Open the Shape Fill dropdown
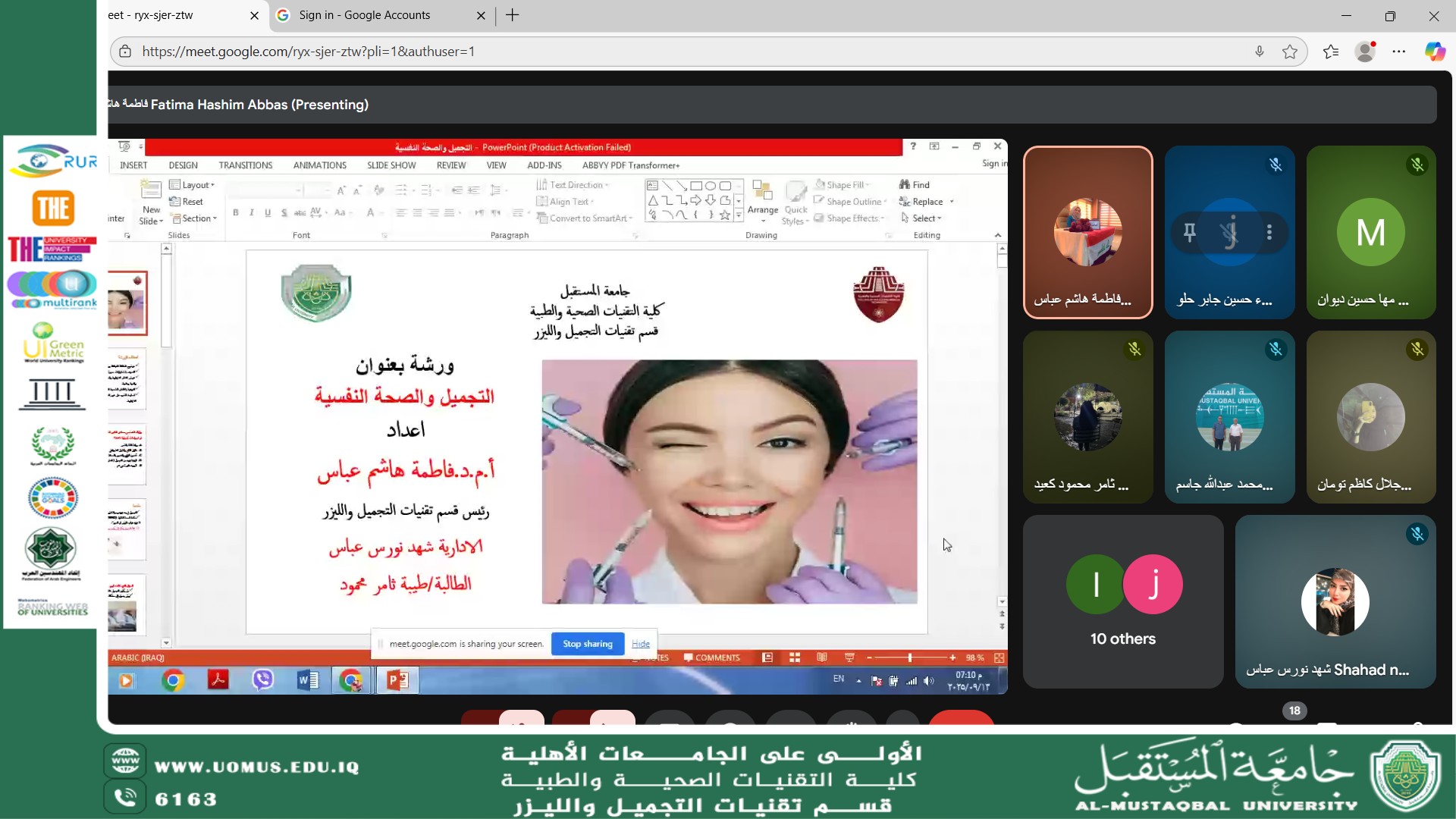1456x819 pixels. pos(843,185)
